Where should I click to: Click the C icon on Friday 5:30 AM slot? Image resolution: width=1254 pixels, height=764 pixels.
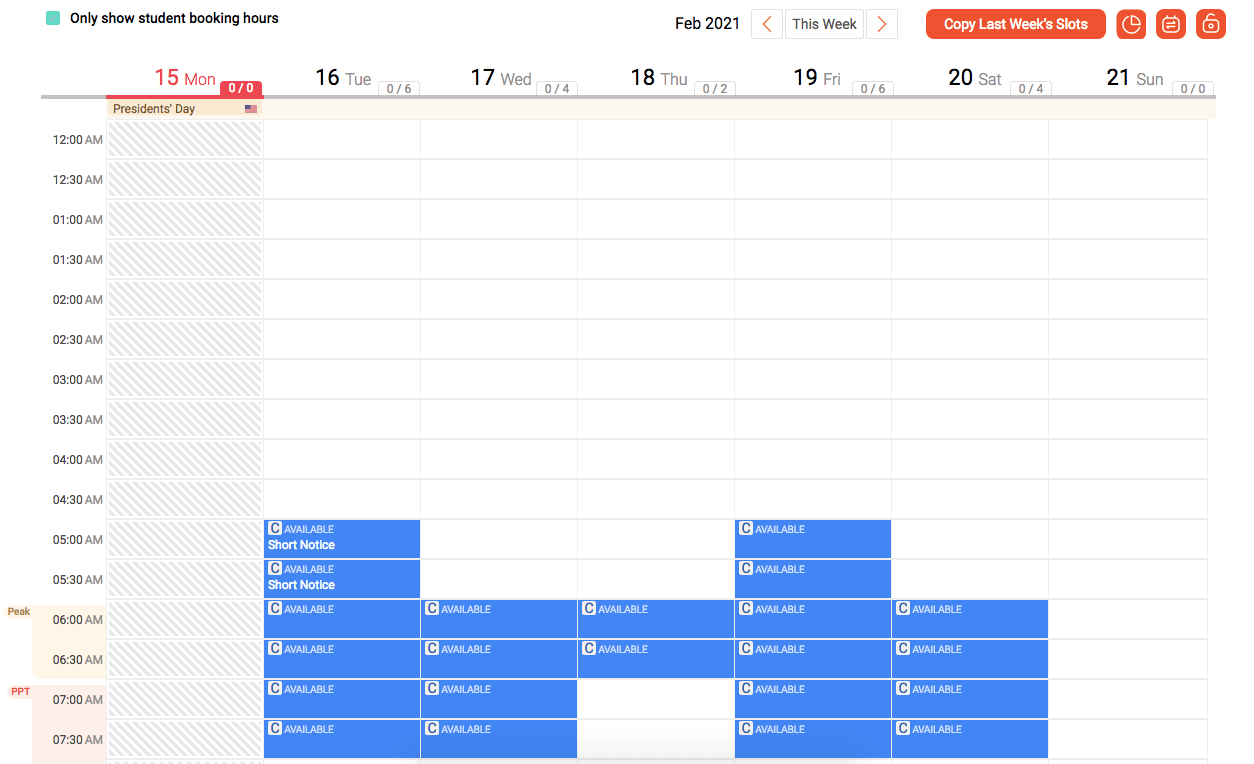coord(746,568)
